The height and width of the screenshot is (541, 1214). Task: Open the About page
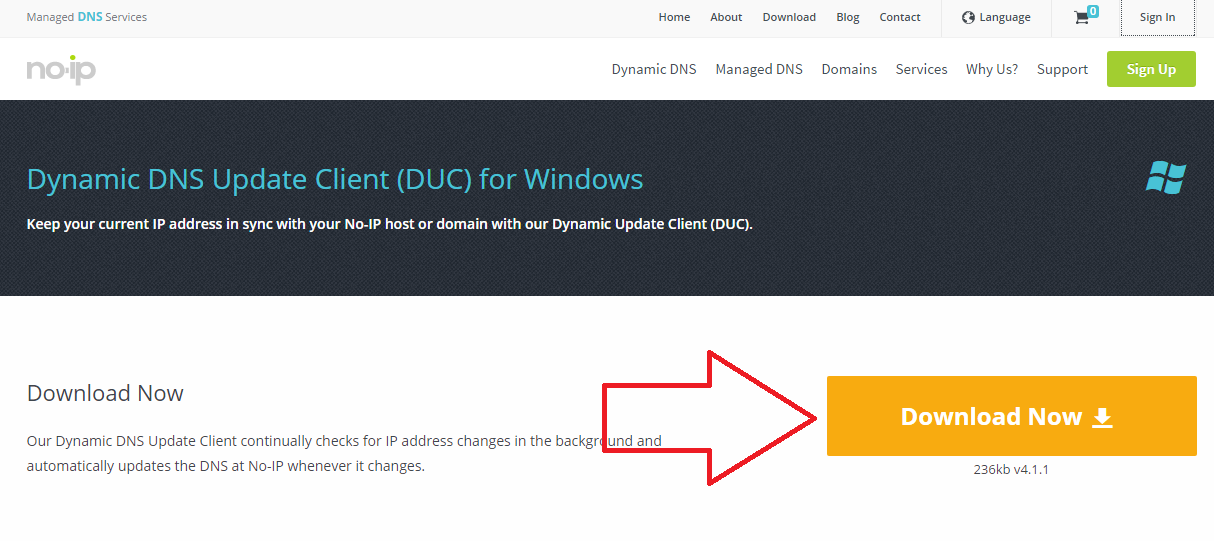point(726,17)
